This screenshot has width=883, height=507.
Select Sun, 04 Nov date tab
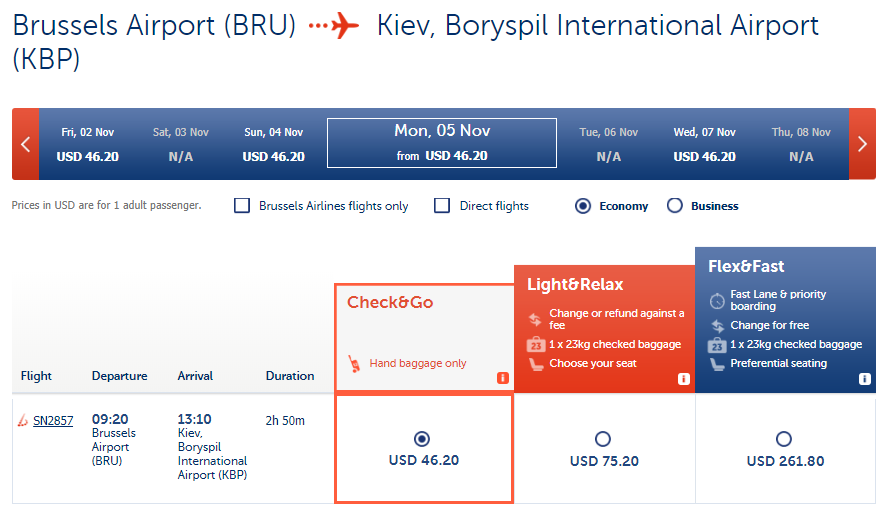pyautogui.click(x=273, y=144)
